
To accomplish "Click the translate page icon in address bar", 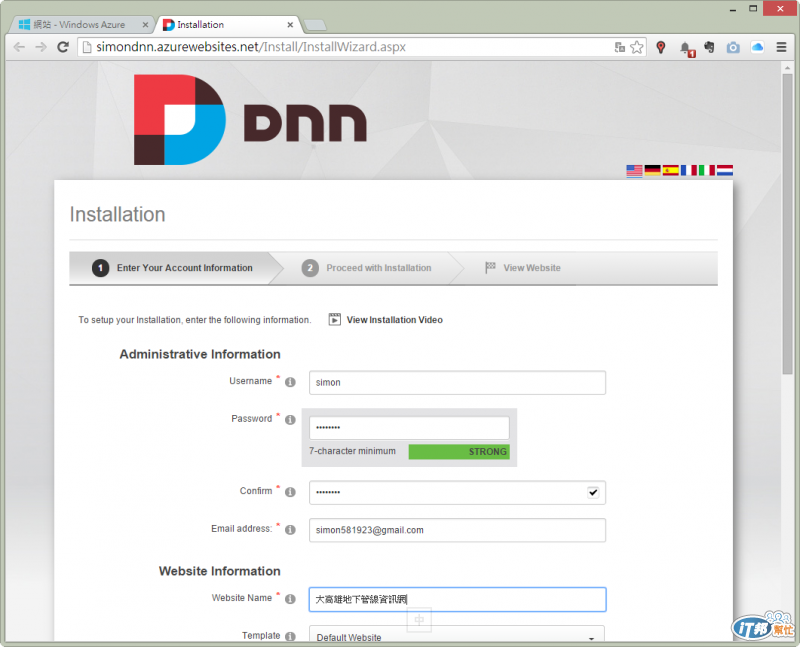I will click(x=620, y=47).
